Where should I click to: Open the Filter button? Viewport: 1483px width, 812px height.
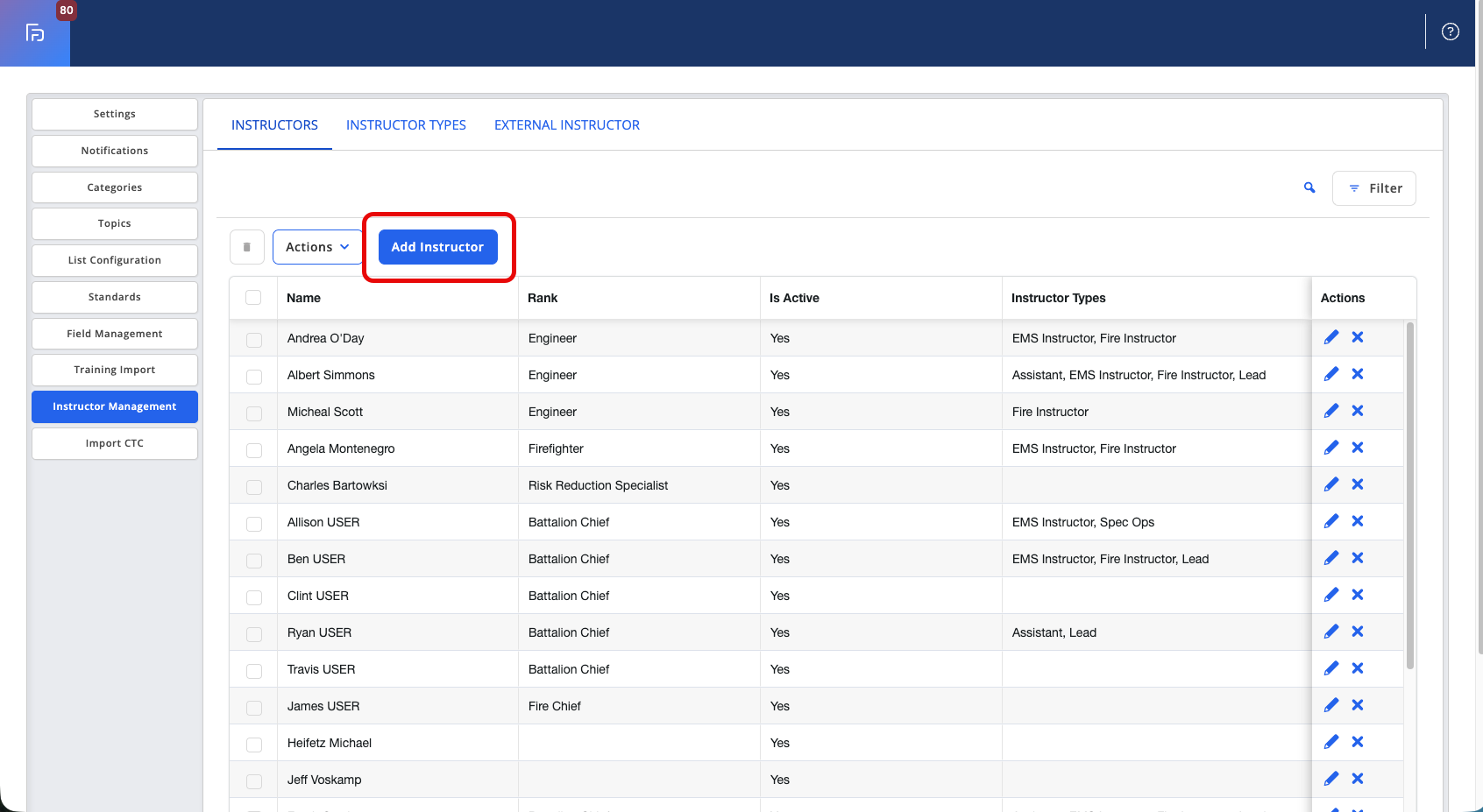point(1374,188)
